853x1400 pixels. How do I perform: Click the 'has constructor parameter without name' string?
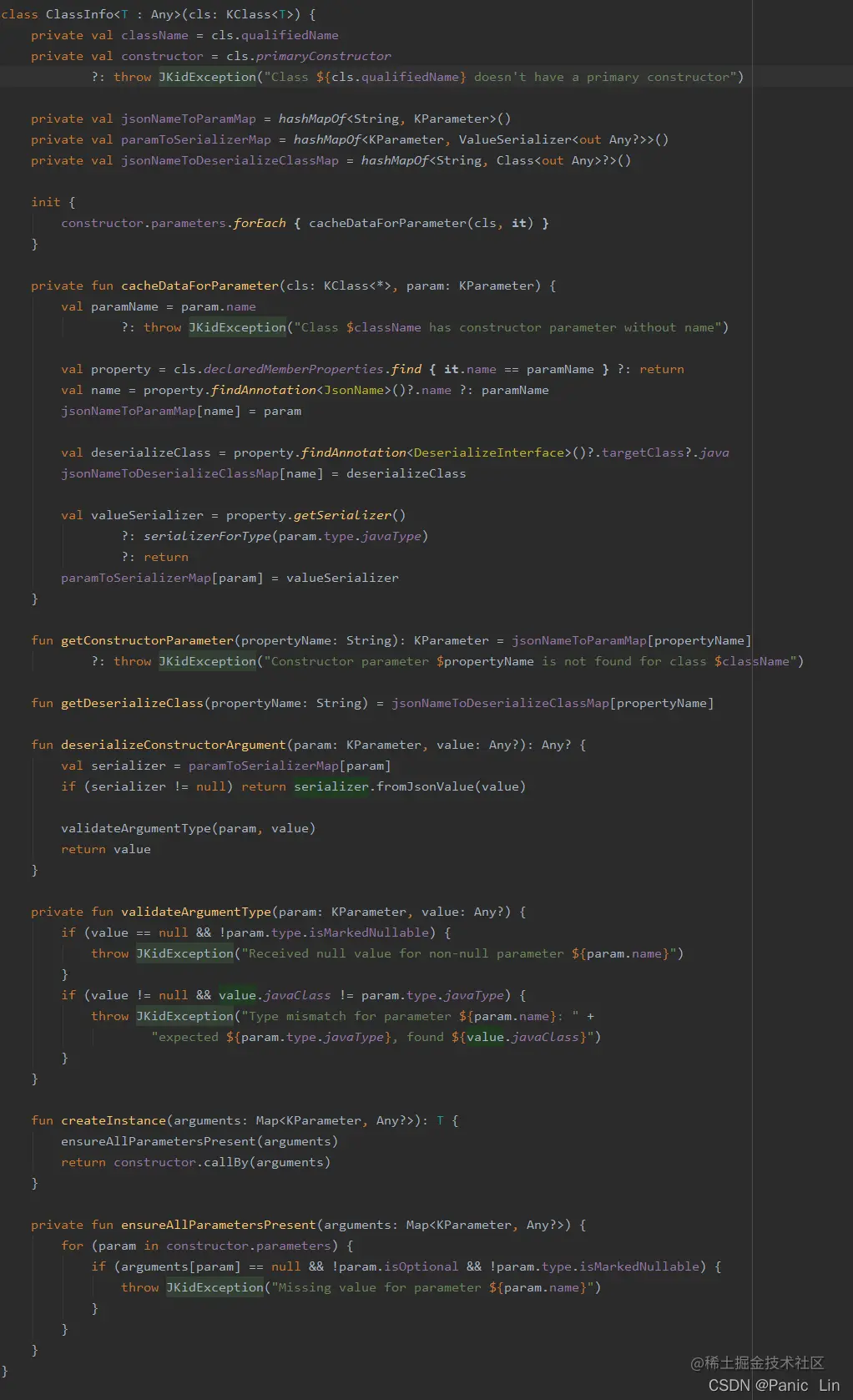[575, 327]
